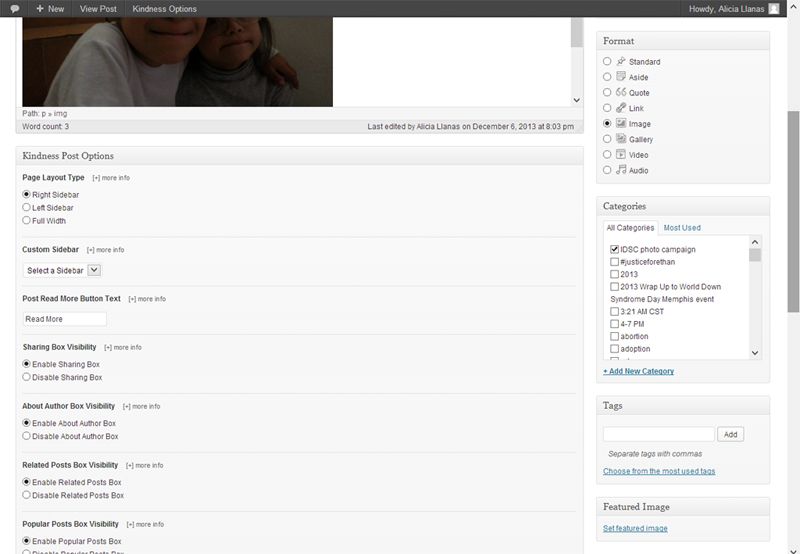
Task: Check 2013 Wrap Up to World Down category
Action: (x=614, y=287)
